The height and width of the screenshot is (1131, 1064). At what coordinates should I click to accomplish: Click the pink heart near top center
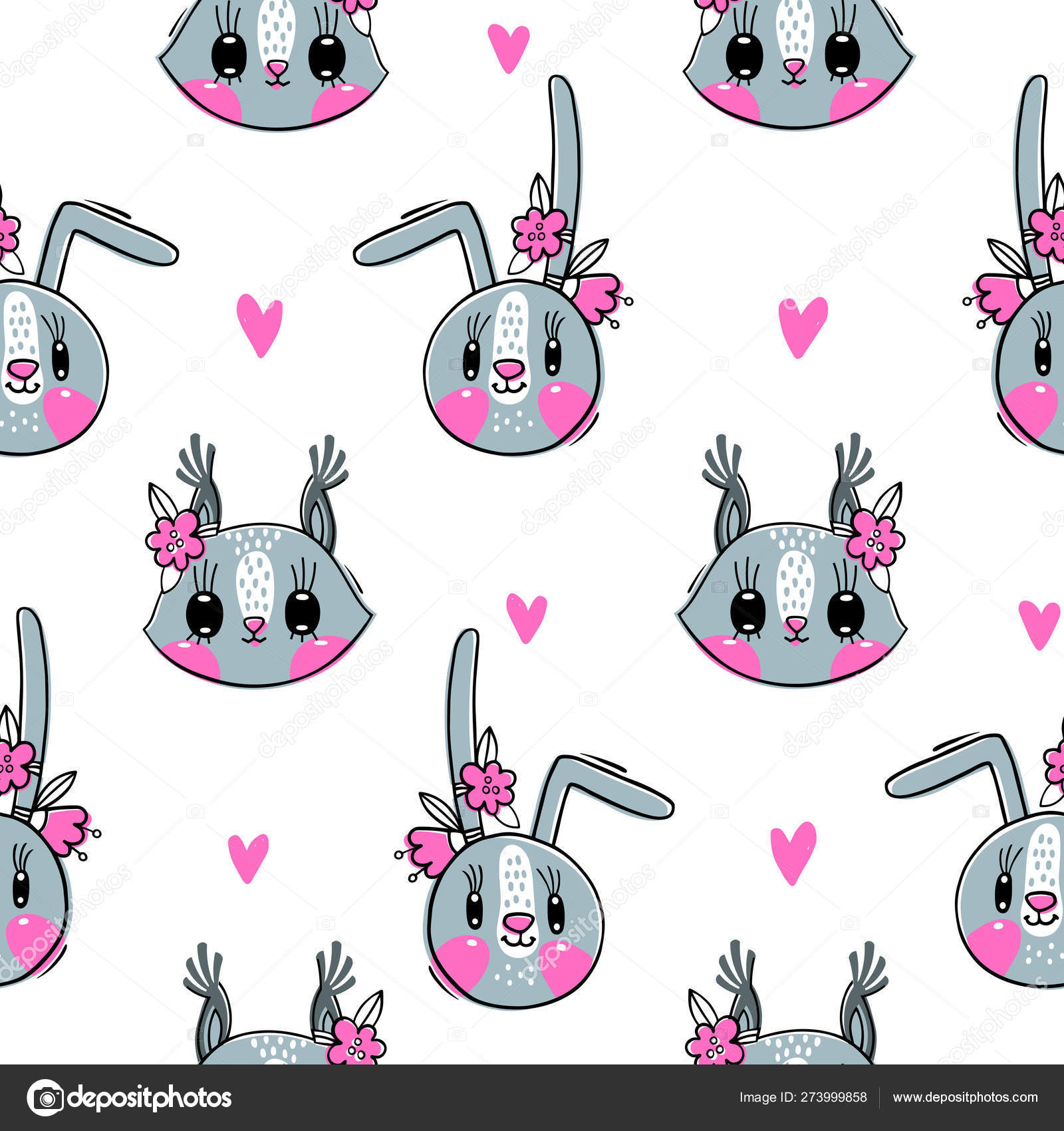click(508, 47)
